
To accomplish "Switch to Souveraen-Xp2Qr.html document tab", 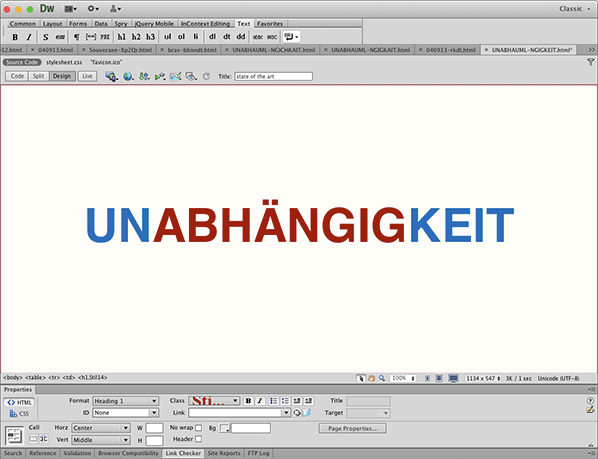I will (117, 50).
